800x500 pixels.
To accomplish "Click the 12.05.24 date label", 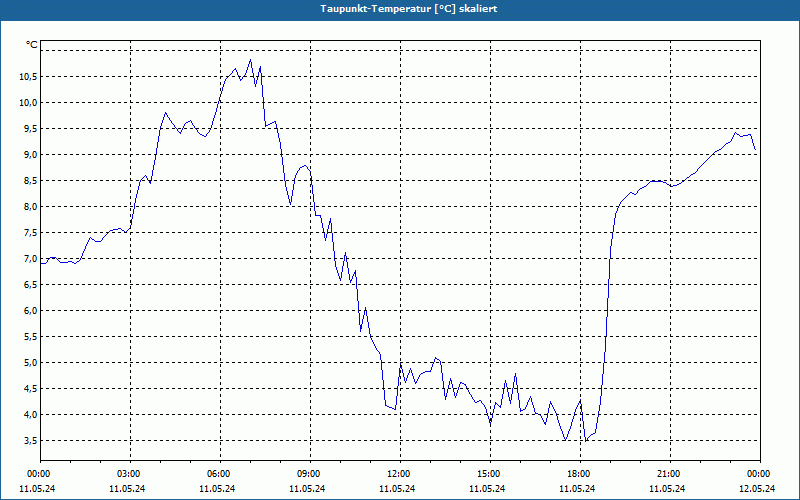I will (x=757, y=488).
